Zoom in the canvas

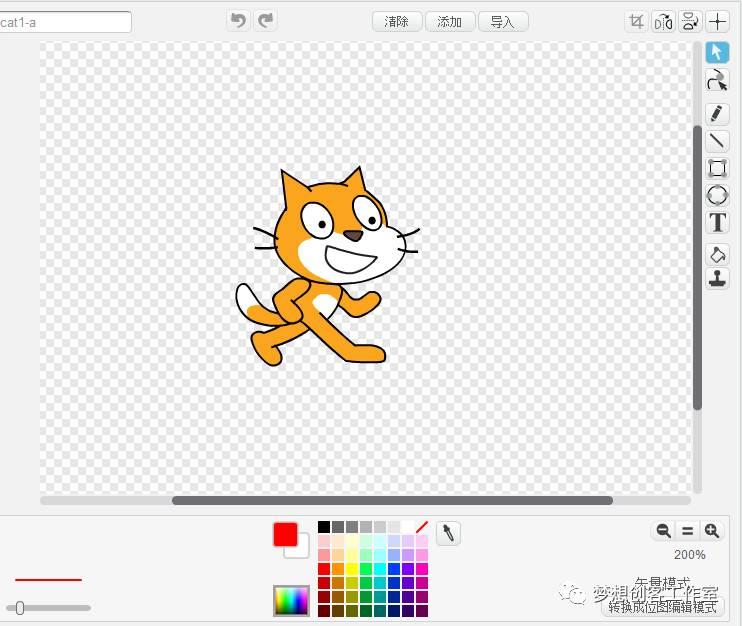(712, 530)
